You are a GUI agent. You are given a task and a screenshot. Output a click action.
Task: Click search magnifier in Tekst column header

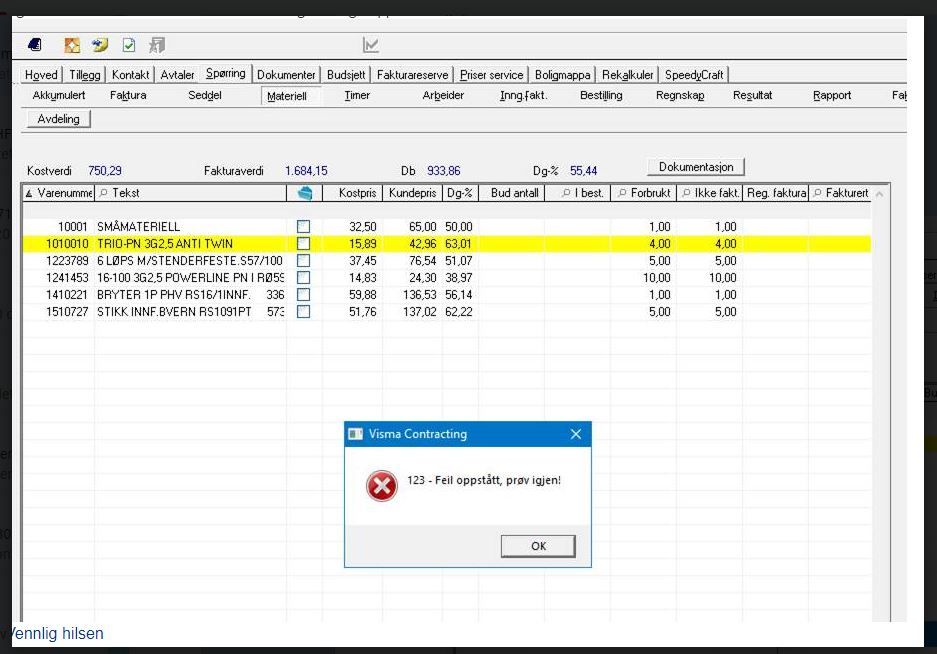(103, 192)
